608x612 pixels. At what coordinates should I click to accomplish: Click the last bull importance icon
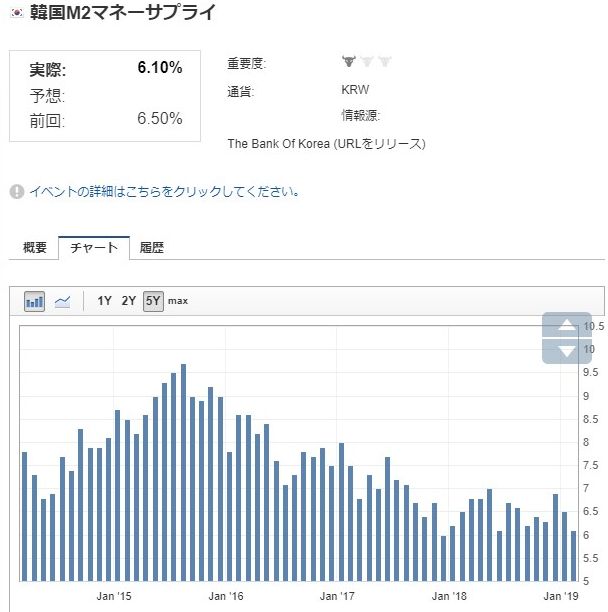click(x=385, y=62)
